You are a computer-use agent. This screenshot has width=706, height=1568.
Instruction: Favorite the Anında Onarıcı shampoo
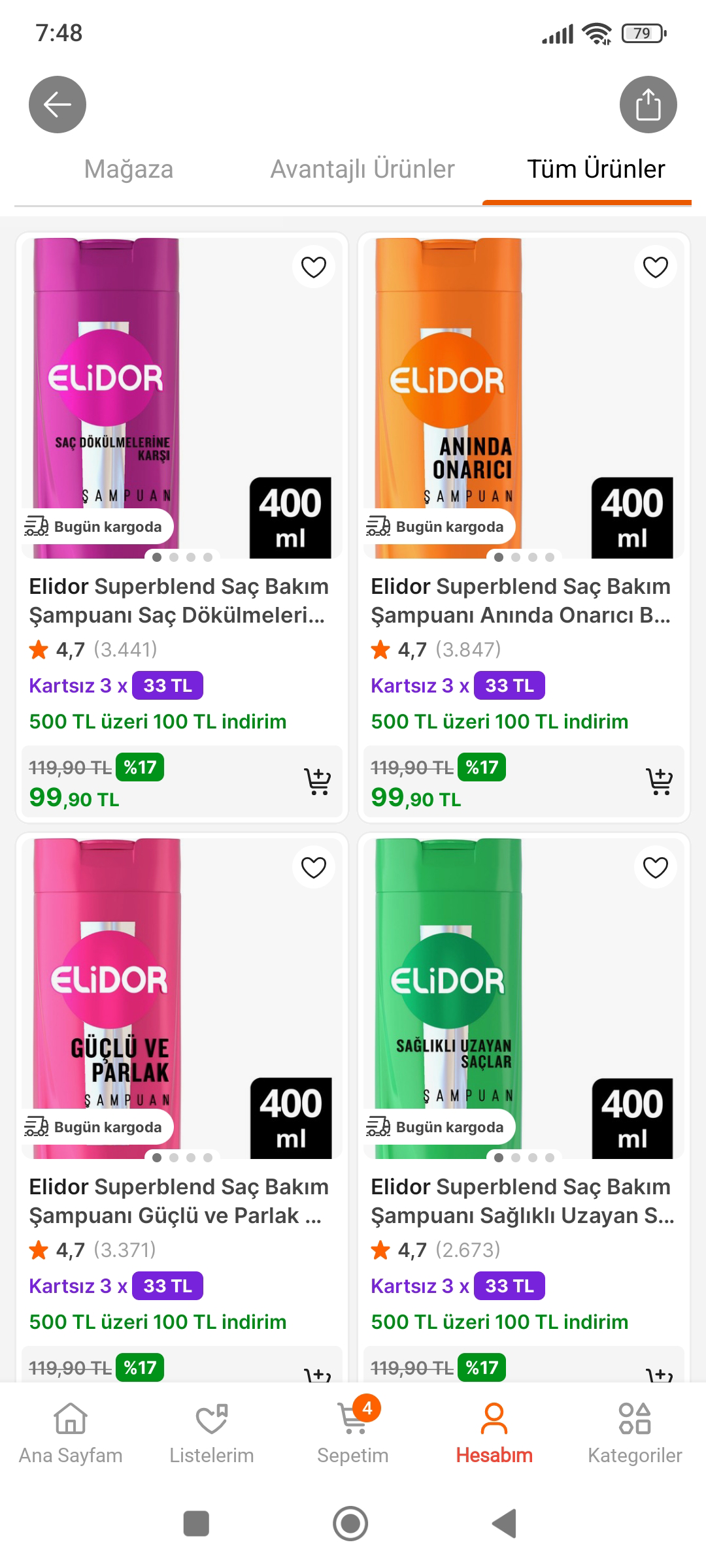656,267
